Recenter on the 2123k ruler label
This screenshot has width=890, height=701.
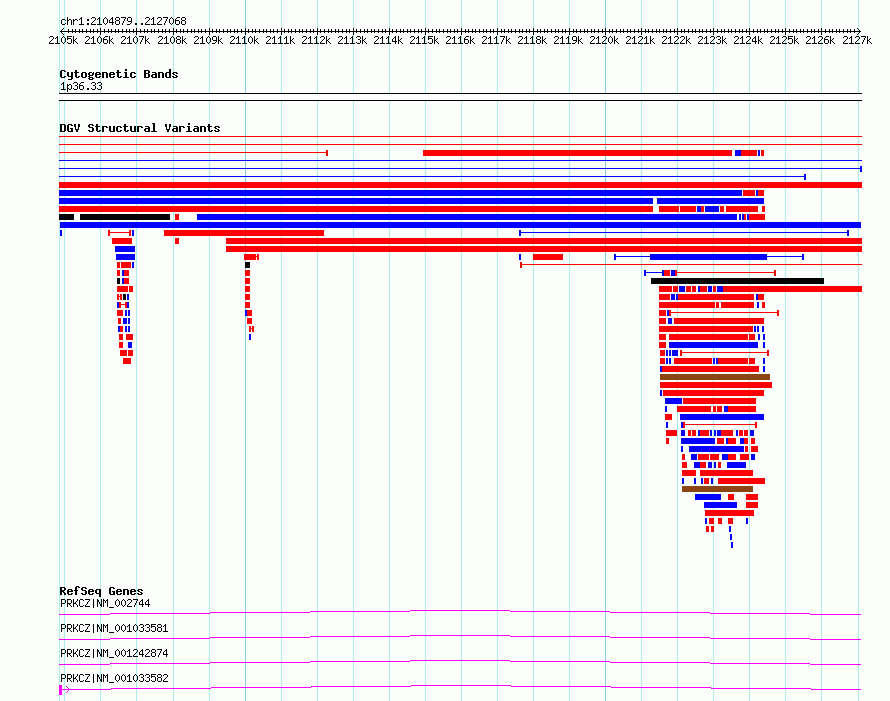point(712,40)
